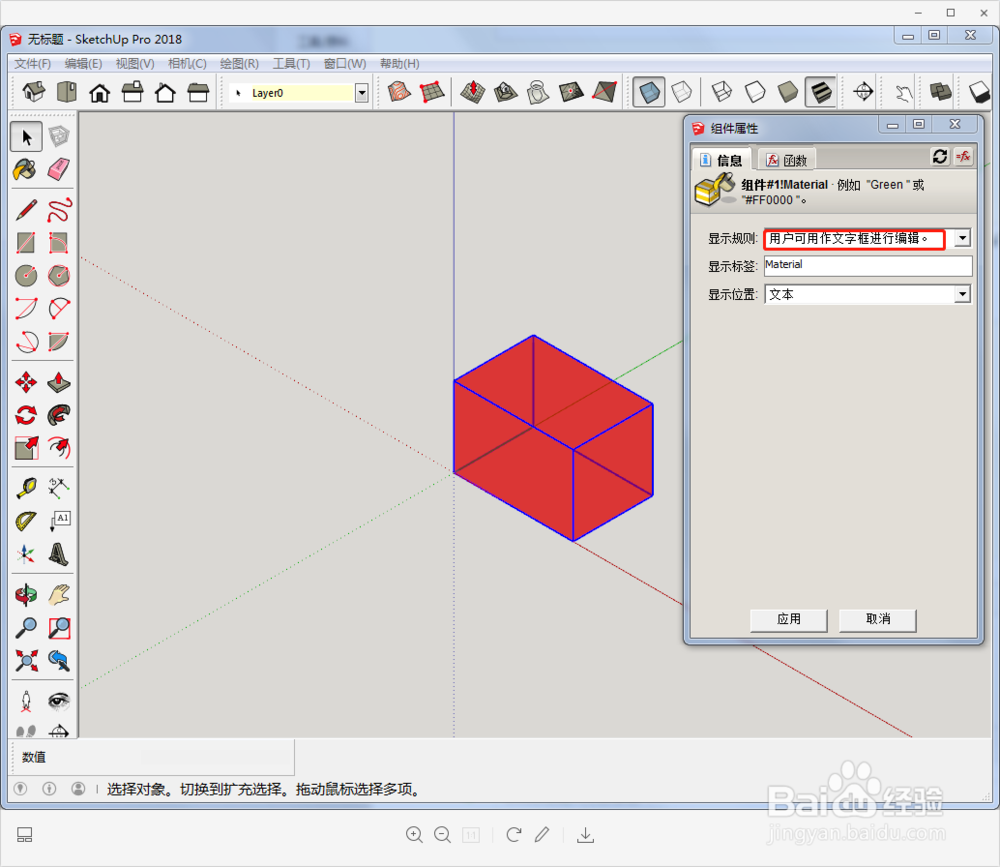Click the 应用 apply button
Screen dimensions: 1000x867
pos(789,619)
